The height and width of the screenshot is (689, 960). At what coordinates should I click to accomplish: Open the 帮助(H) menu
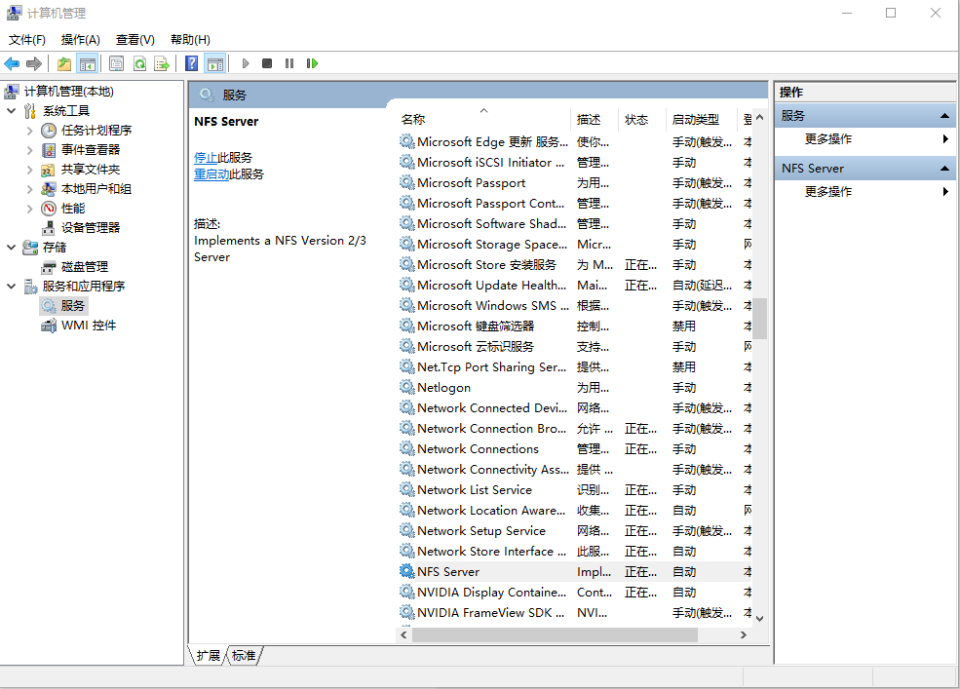[x=190, y=40]
